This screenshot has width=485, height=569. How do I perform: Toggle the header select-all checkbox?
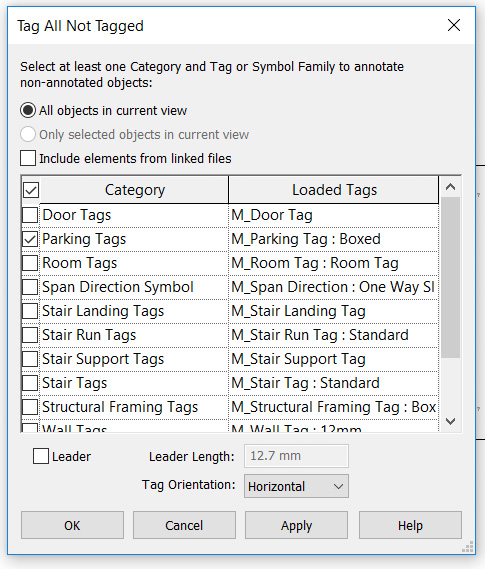click(31, 190)
